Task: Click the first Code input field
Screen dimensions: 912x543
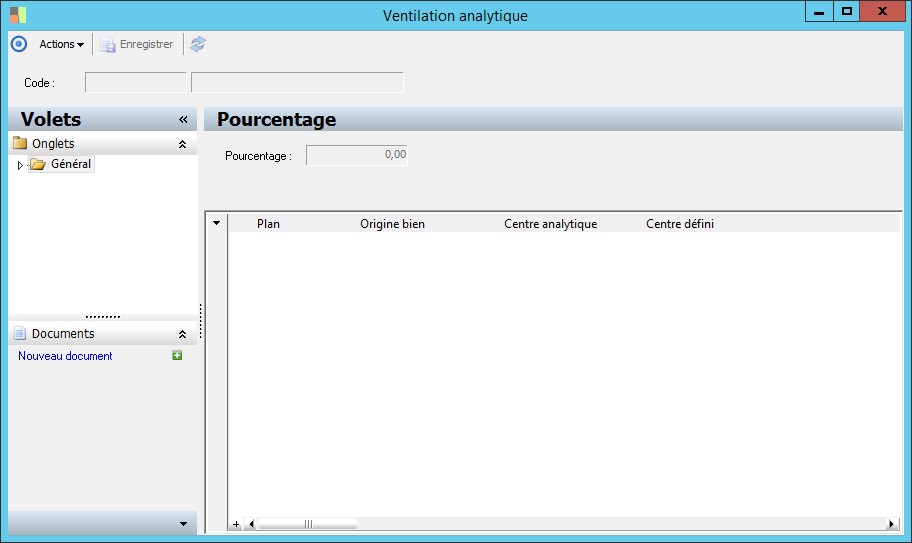Action: [136, 83]
